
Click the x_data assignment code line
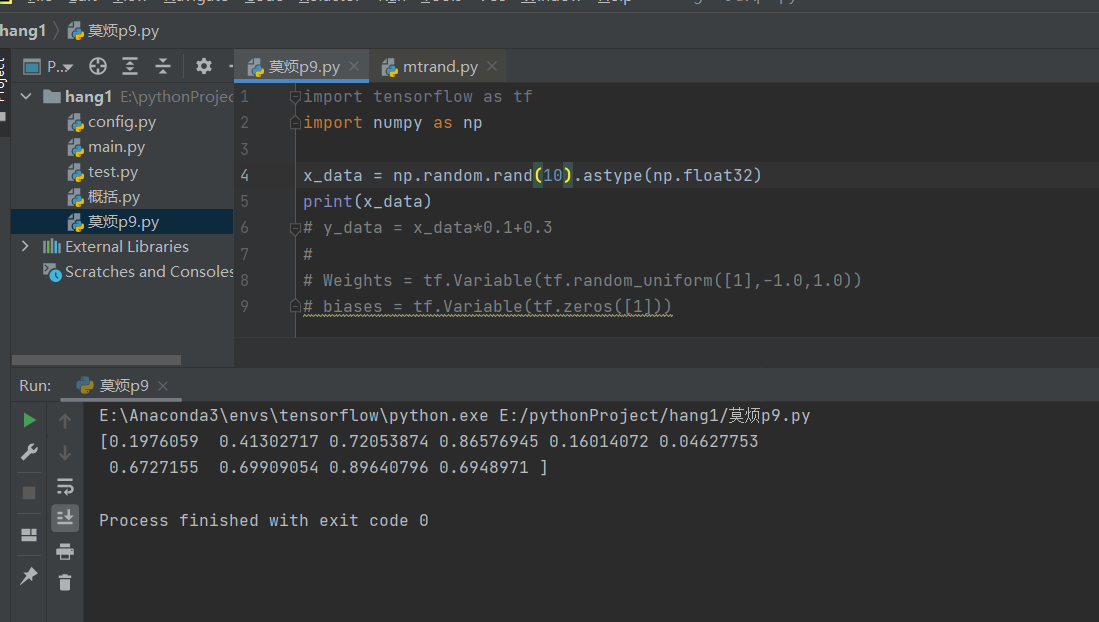point(532,175)
